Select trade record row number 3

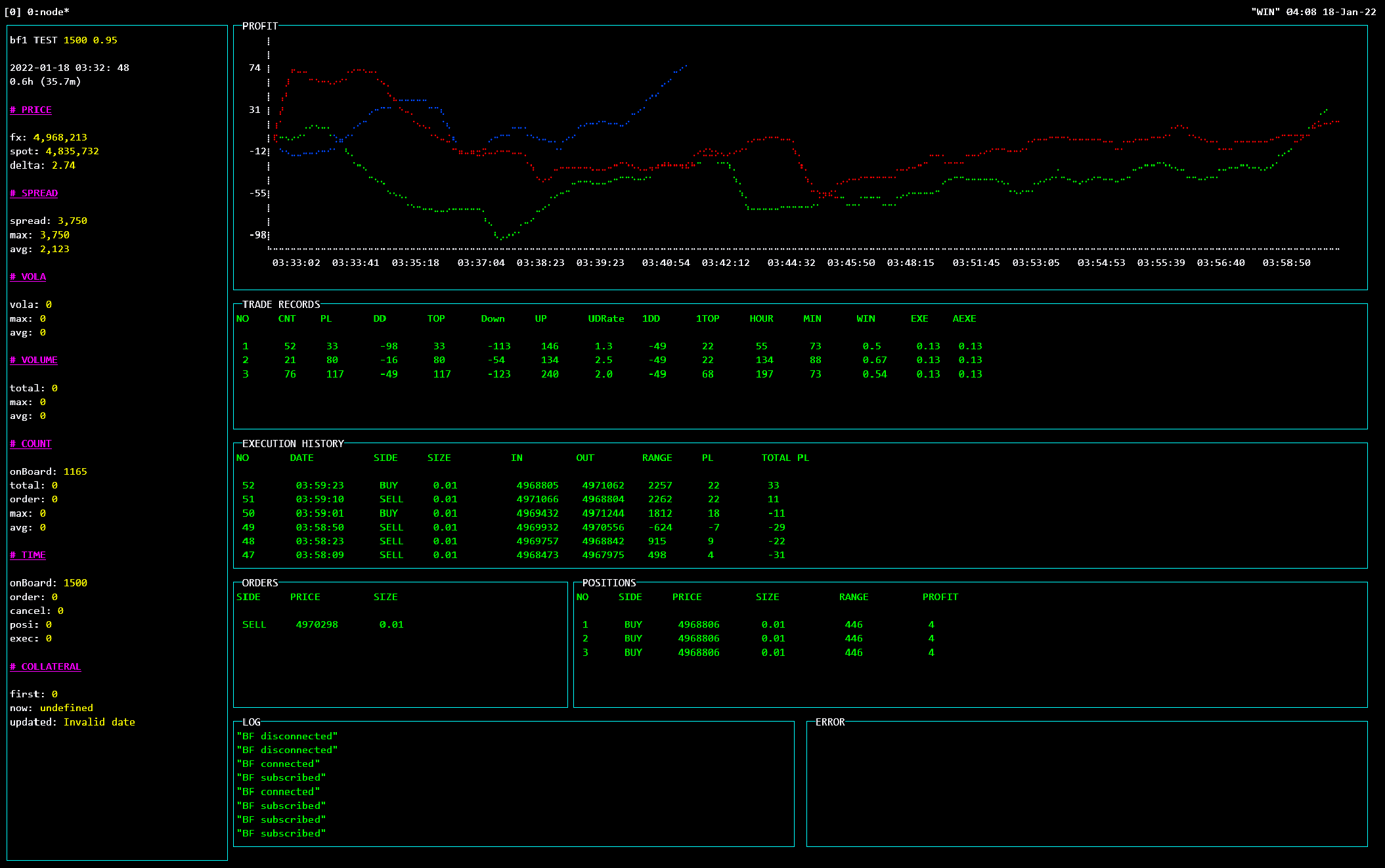pyautogui.click(x=246, y=374)
